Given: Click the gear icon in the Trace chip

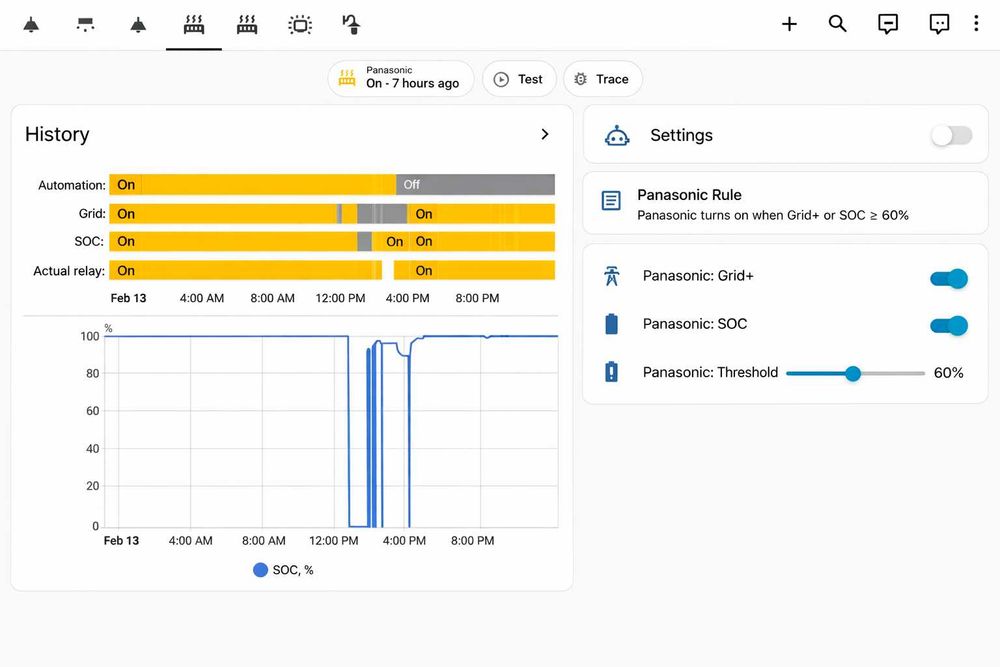Looking at the screenshot, I should (x=580, y=79).
